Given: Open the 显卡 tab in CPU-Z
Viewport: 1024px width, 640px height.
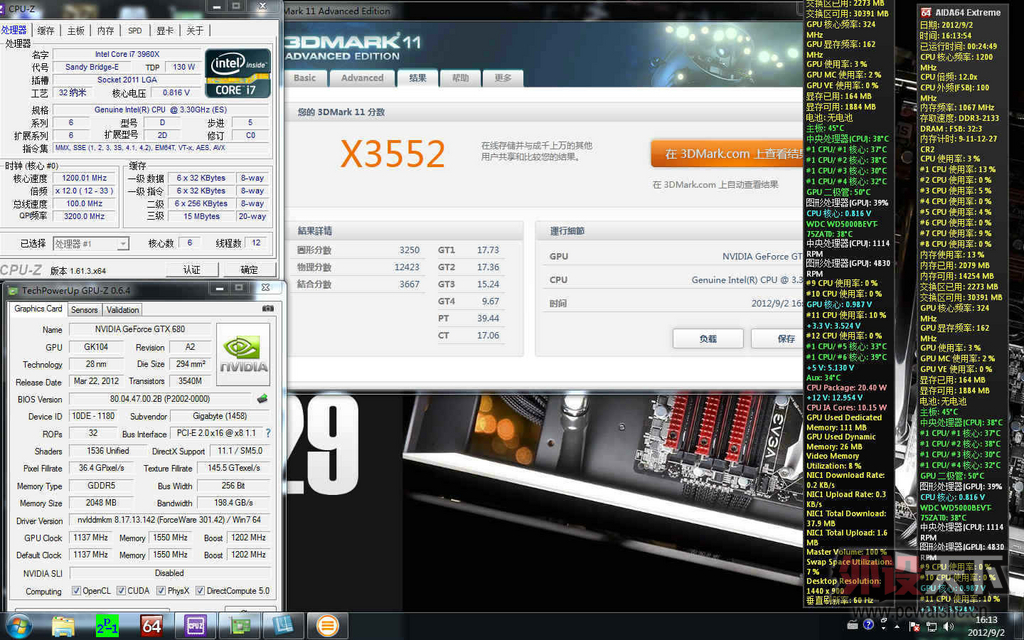Looking at the screenshot, I should click(165, 30).
